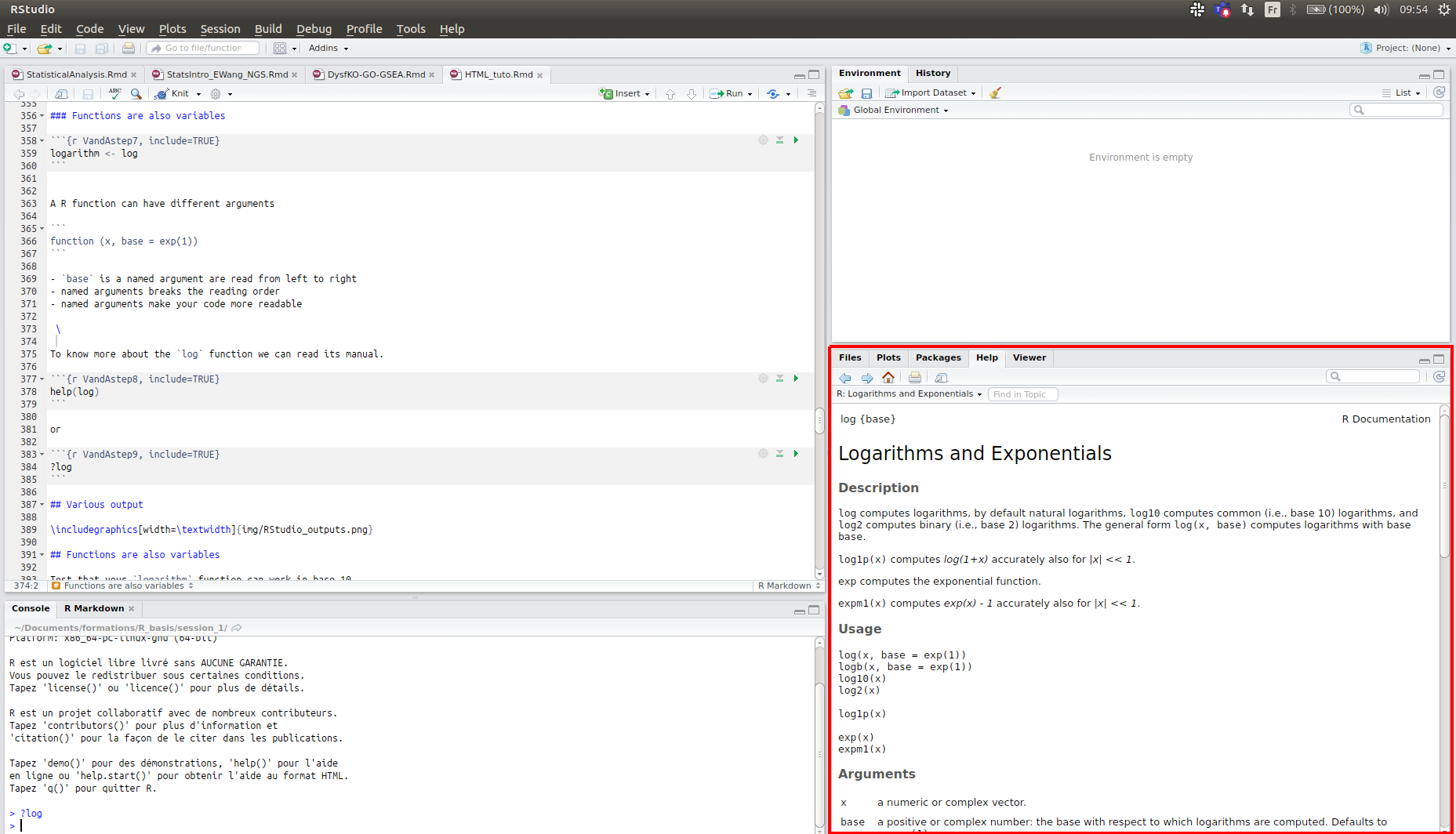The width and height of the screenshot is (1456, 834).
Task: Print the current file
Action: tap(128, 49)
